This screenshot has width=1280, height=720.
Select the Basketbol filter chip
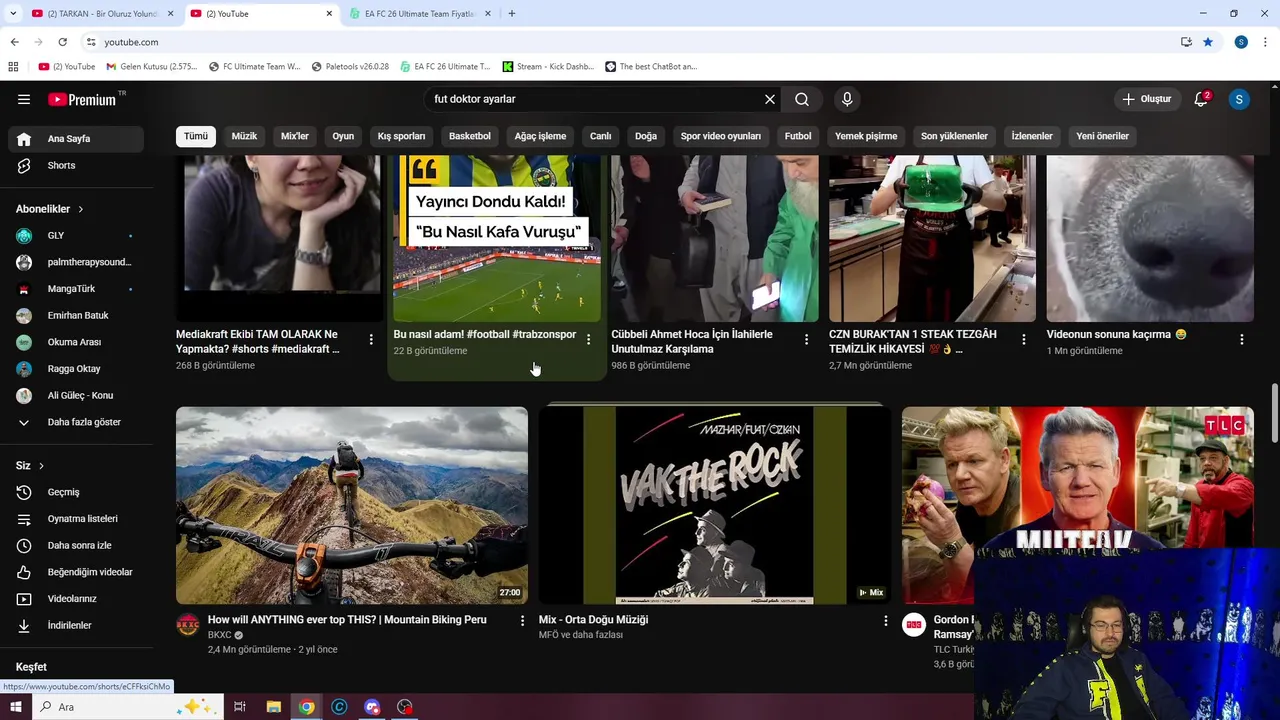coord(470,136)
